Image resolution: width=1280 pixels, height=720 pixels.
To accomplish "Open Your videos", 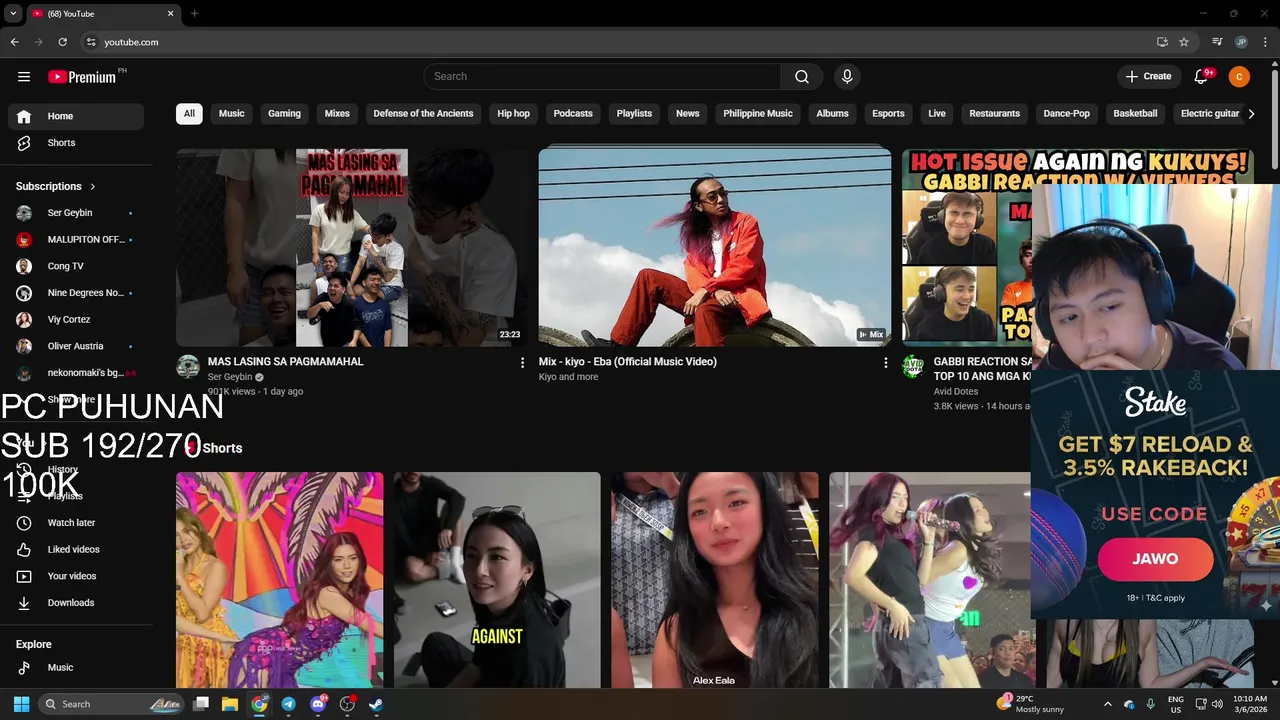I will (76, 576).
